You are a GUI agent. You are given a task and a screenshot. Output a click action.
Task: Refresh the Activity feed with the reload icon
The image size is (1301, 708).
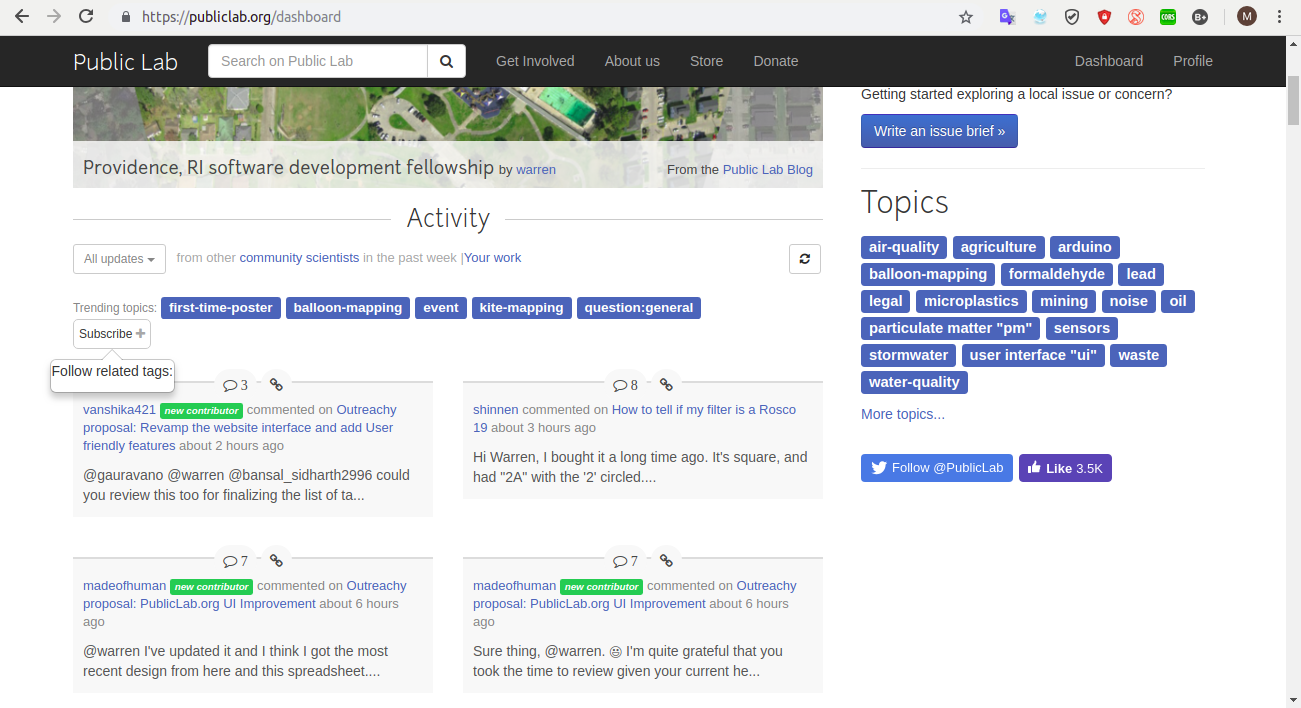[x=805, y=258]
